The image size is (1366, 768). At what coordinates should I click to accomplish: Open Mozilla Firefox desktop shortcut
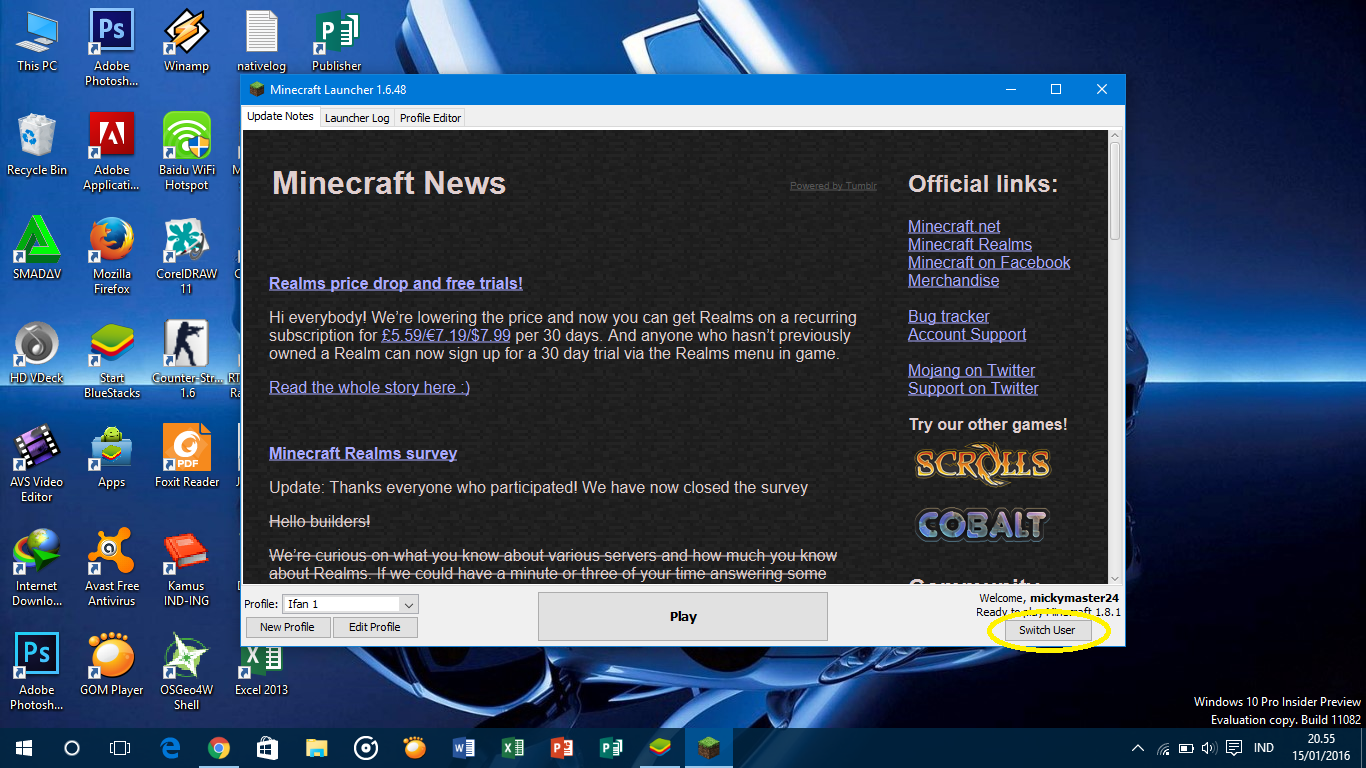pyautogui.click(x=112, y=256)
